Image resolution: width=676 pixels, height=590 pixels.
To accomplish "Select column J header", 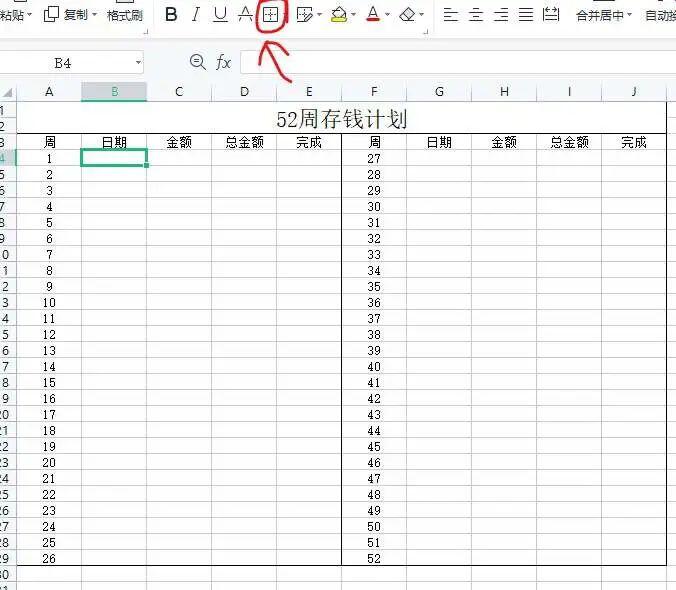I will pyautogui.click(x=634, y=92).
